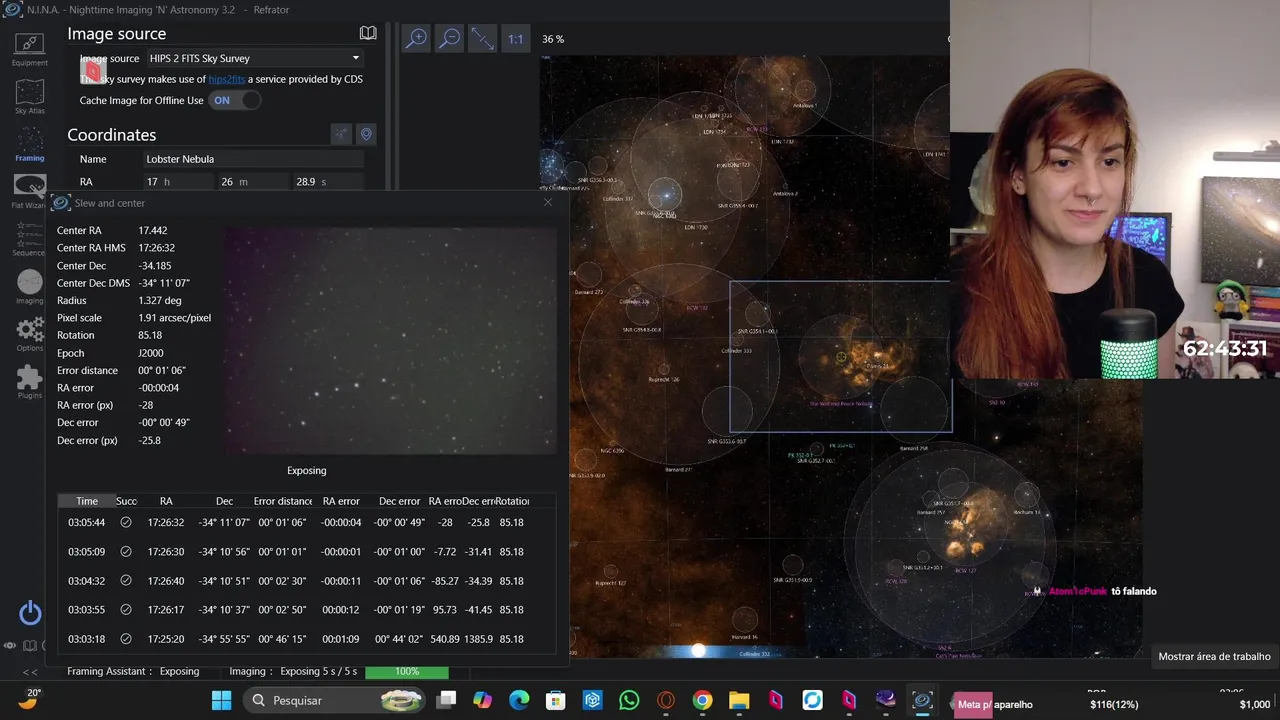Sort table by RA error column header

tap(341, 501)
